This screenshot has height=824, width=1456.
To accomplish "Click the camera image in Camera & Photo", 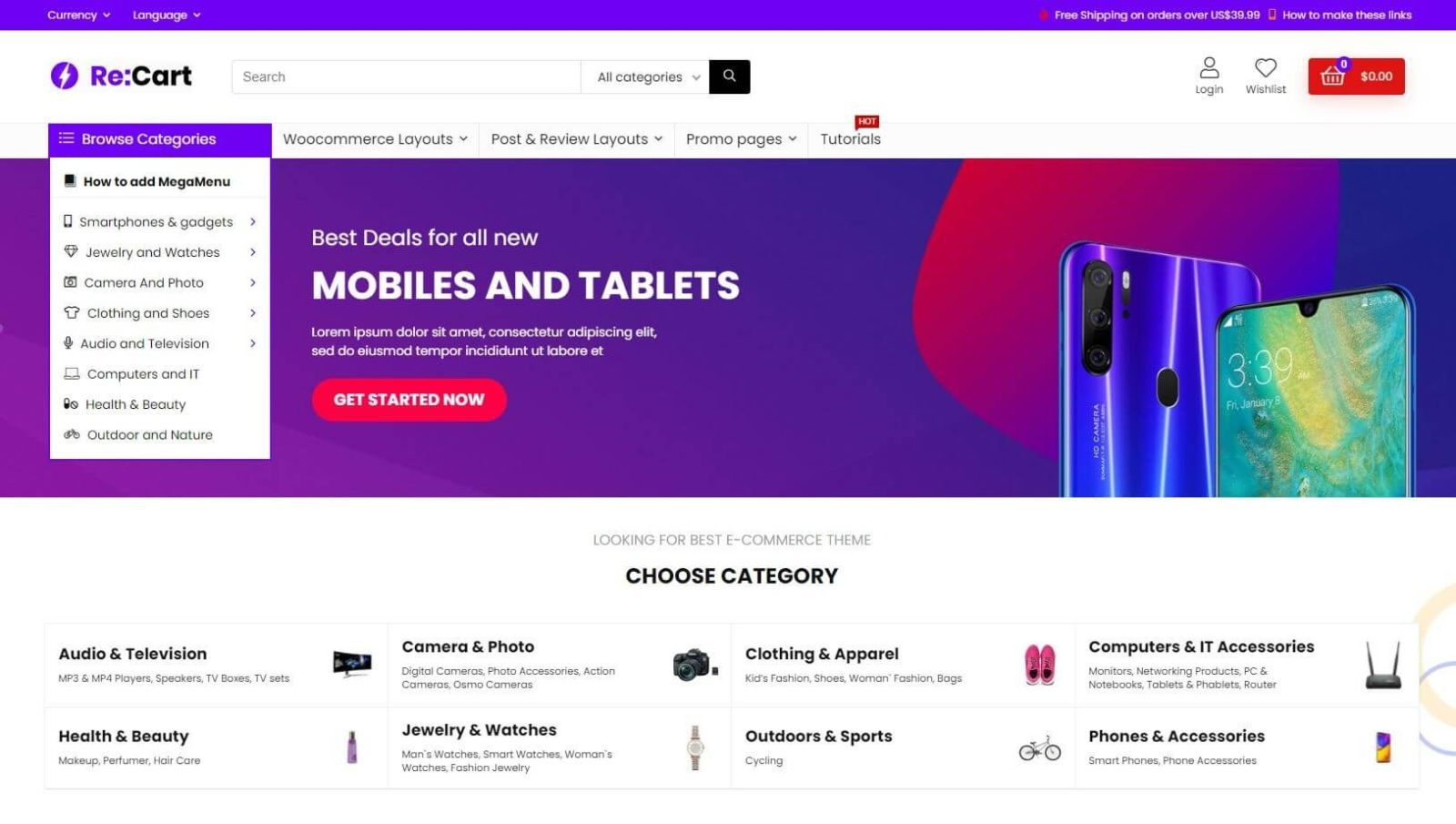I will 695,665.
